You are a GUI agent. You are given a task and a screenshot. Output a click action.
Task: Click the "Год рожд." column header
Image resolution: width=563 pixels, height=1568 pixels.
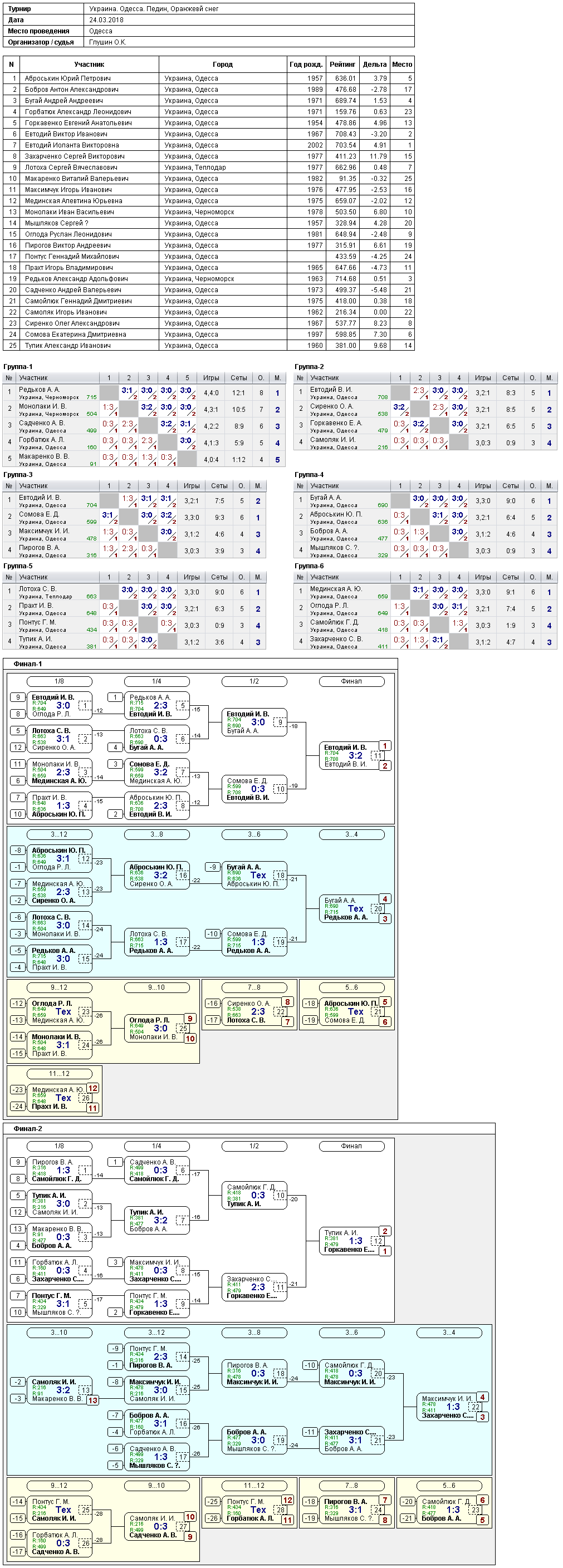coord(306,64)
